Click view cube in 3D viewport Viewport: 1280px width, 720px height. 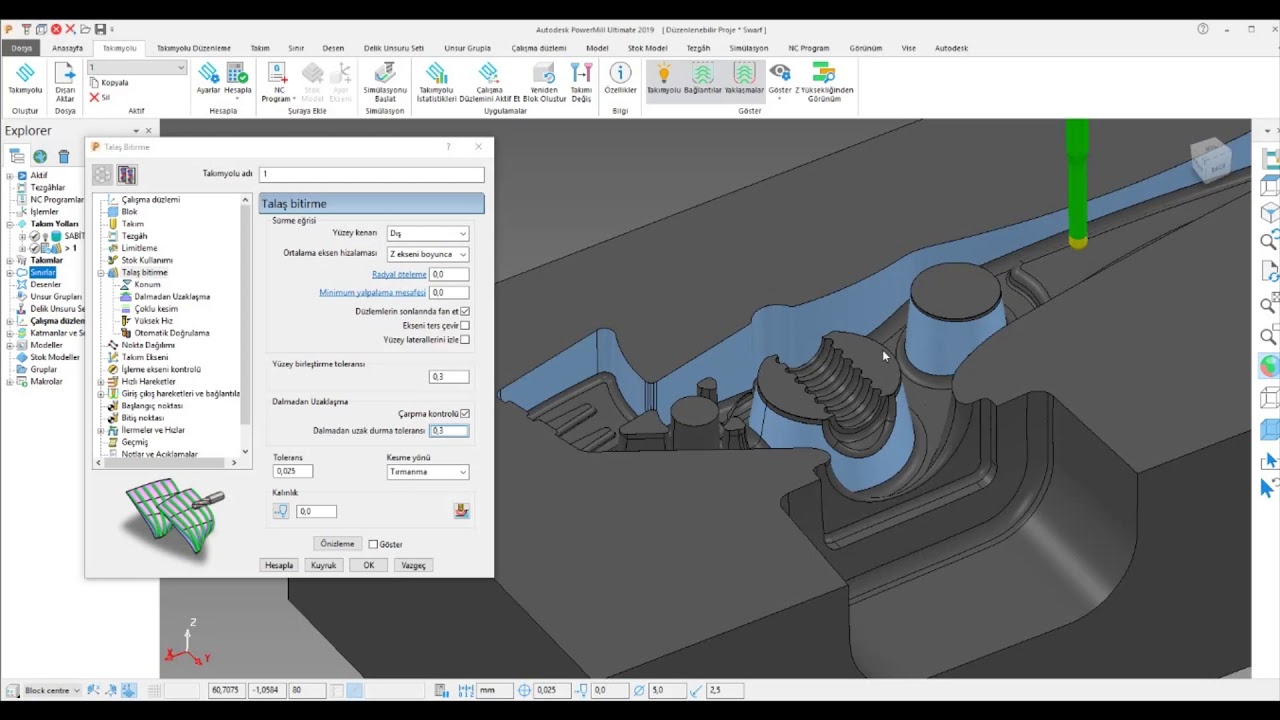1211,159
